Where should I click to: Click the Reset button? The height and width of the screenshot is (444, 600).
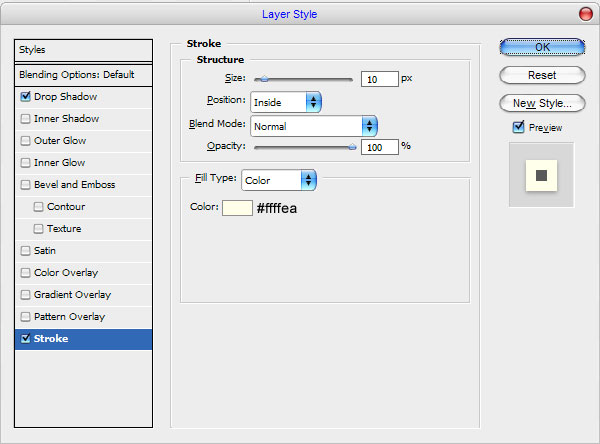pos(542,75)
